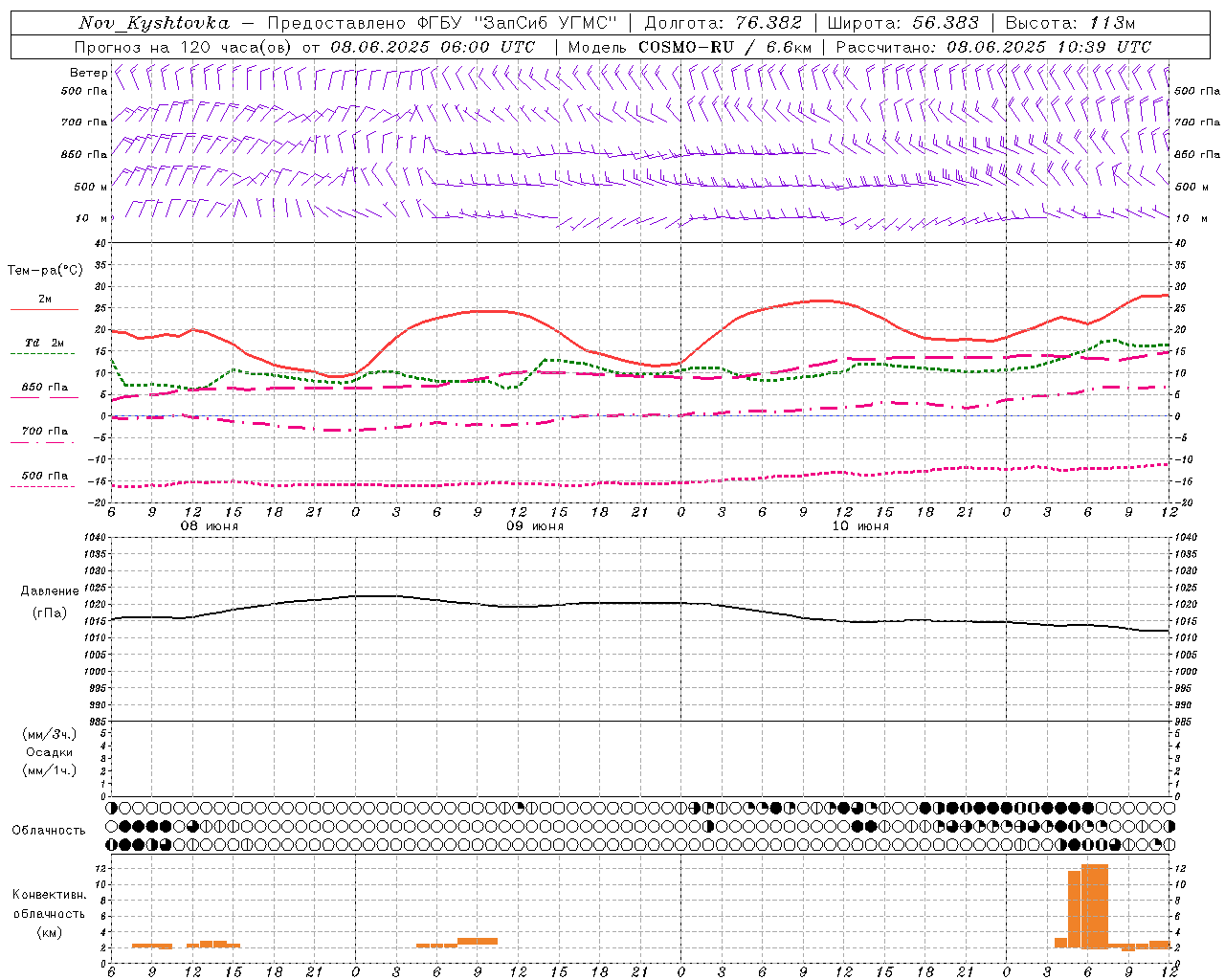This screenshot has width=1225, height=980.
Task: Click the '(мм/3ч.)' precipitation unit label
Action: tap(50, 734)
